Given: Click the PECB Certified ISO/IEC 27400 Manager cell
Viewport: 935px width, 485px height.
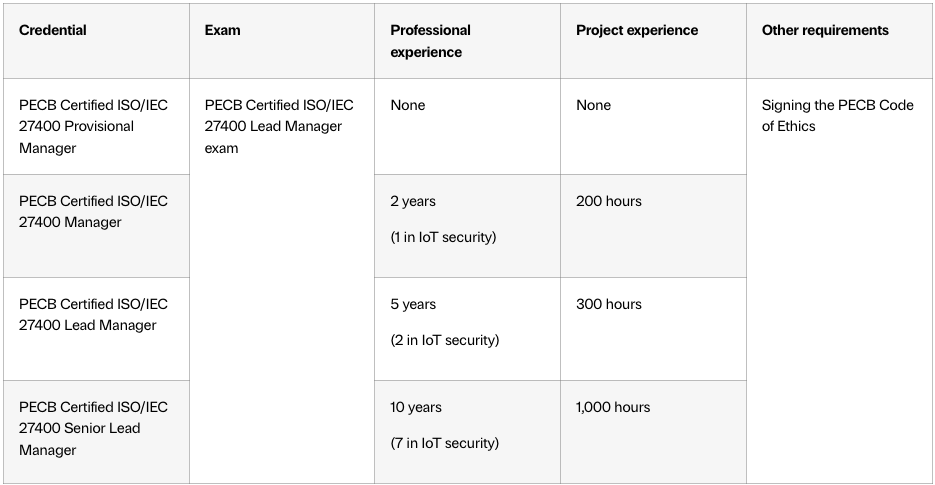Looking at the screenshot, I should pyautogui.click(x=93, y=211).
